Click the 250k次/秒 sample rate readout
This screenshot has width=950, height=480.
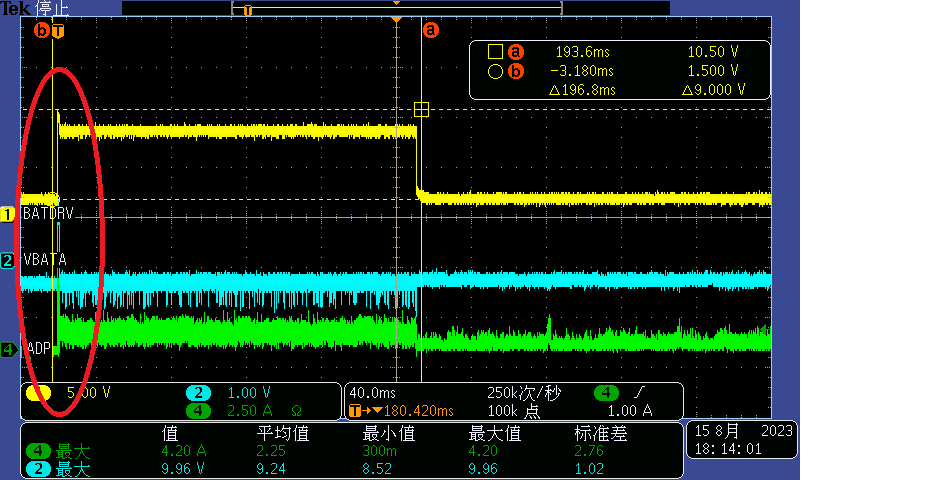pyautogui.click(x=523, y=393)
